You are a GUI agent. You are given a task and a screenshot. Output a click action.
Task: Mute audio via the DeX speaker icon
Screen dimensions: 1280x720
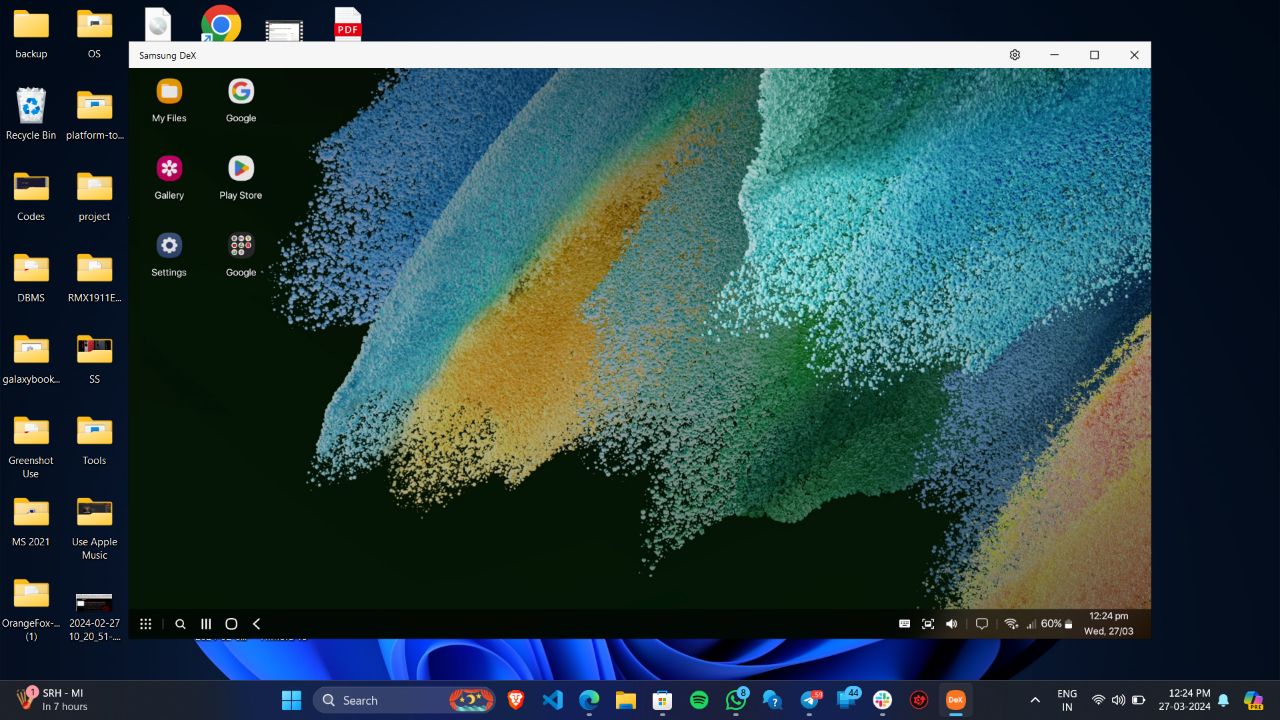coord(951,623)
